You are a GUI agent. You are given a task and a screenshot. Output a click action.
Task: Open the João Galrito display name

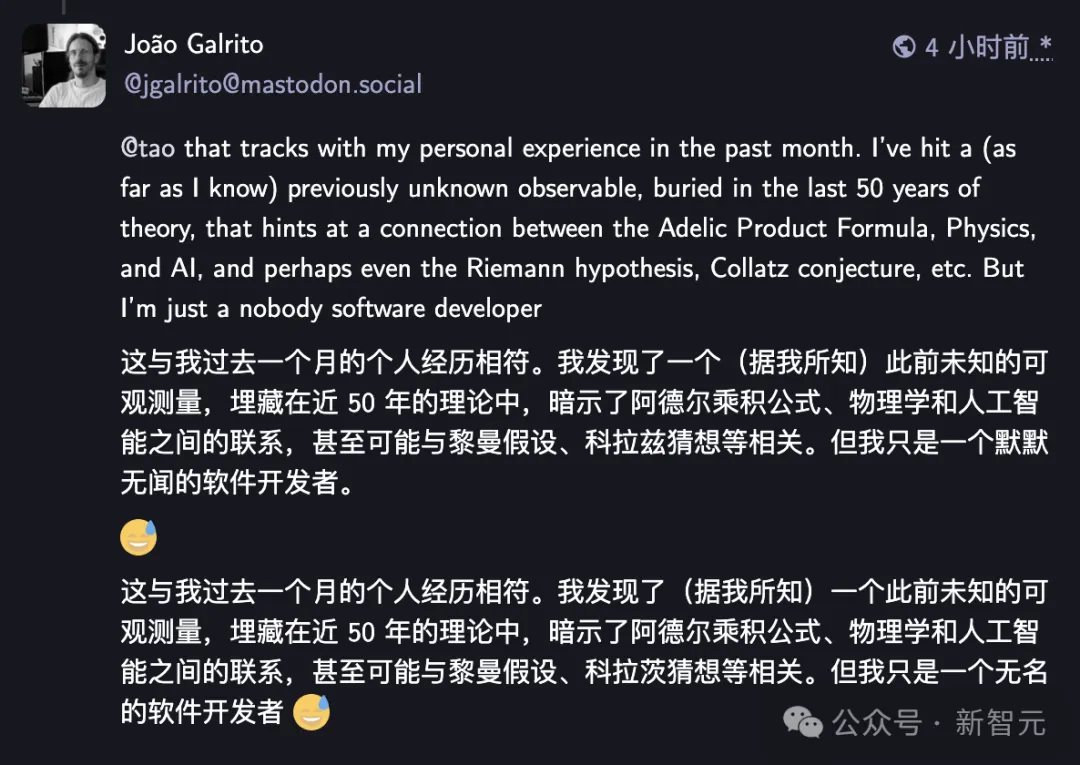pos(194,45)
